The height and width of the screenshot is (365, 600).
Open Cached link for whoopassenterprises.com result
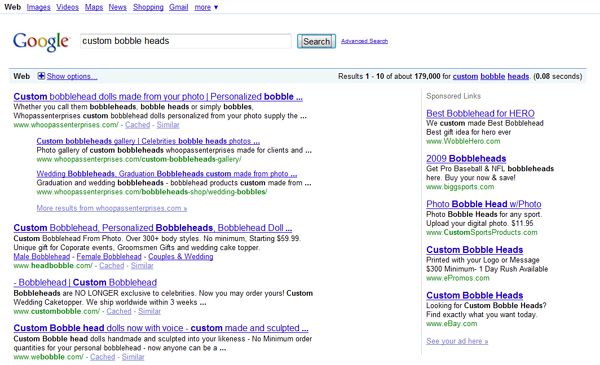137,125
